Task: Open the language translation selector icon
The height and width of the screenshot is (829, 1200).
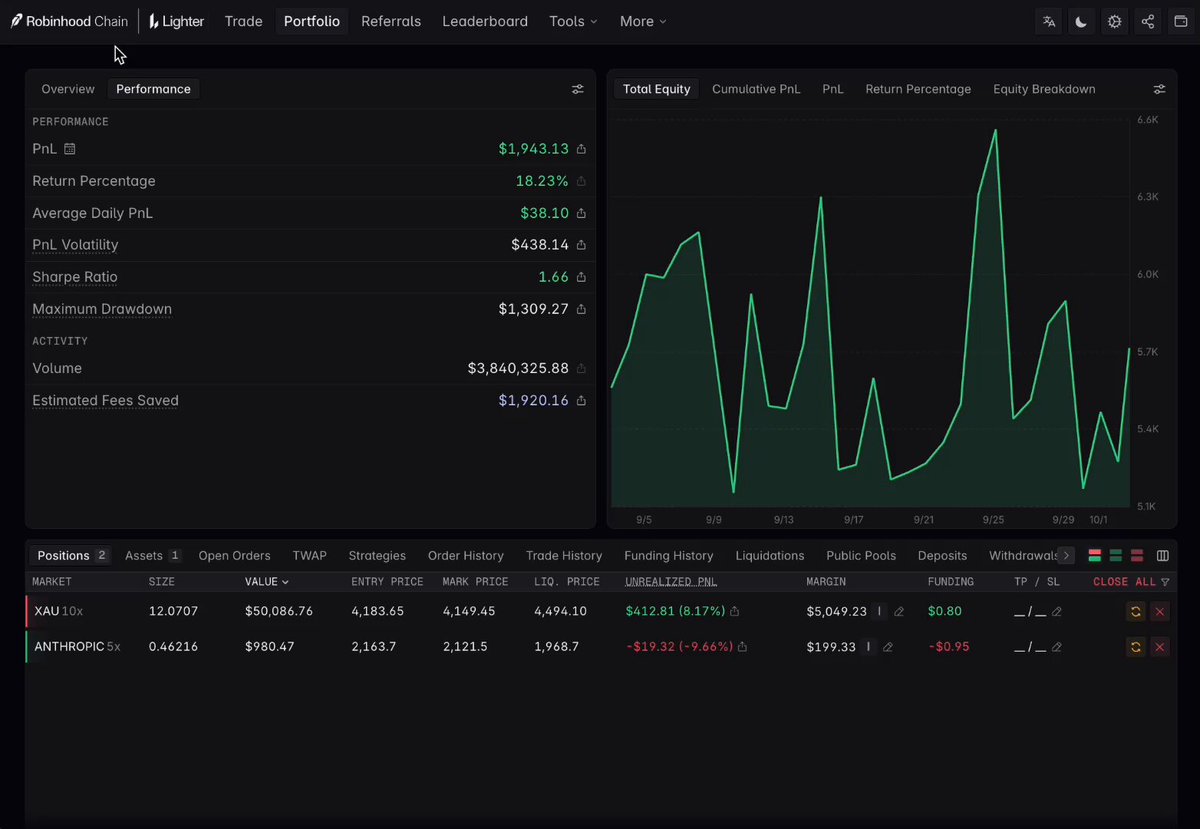Action: (x=1049, y=21)
